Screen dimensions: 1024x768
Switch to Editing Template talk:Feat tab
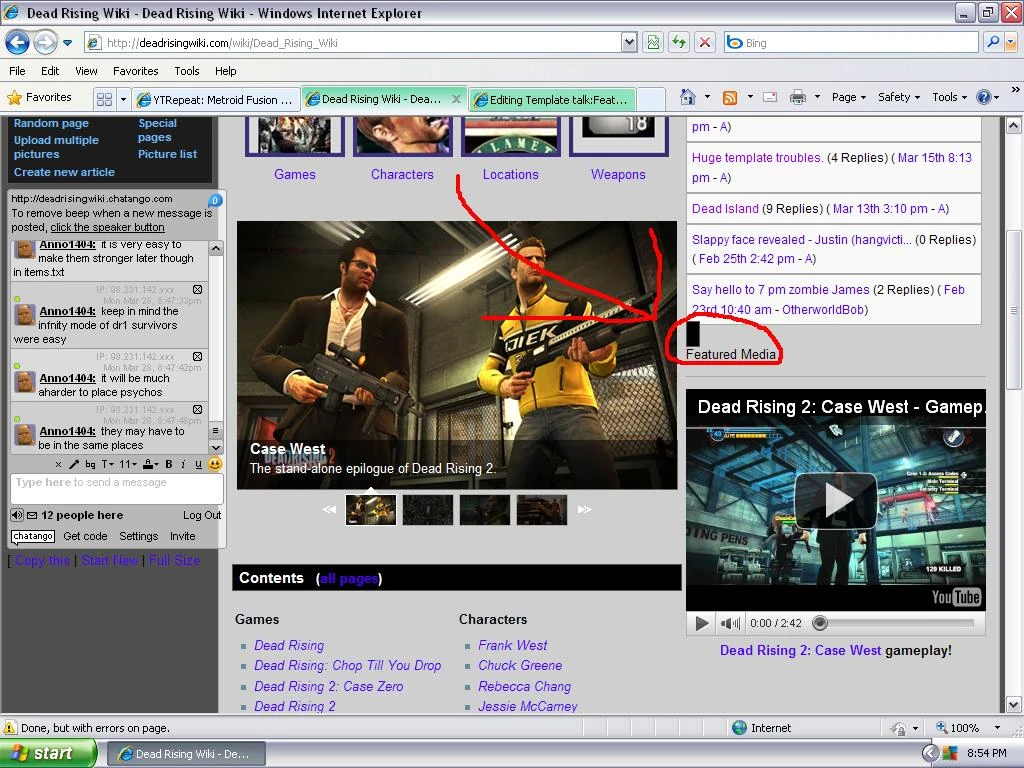552,99
